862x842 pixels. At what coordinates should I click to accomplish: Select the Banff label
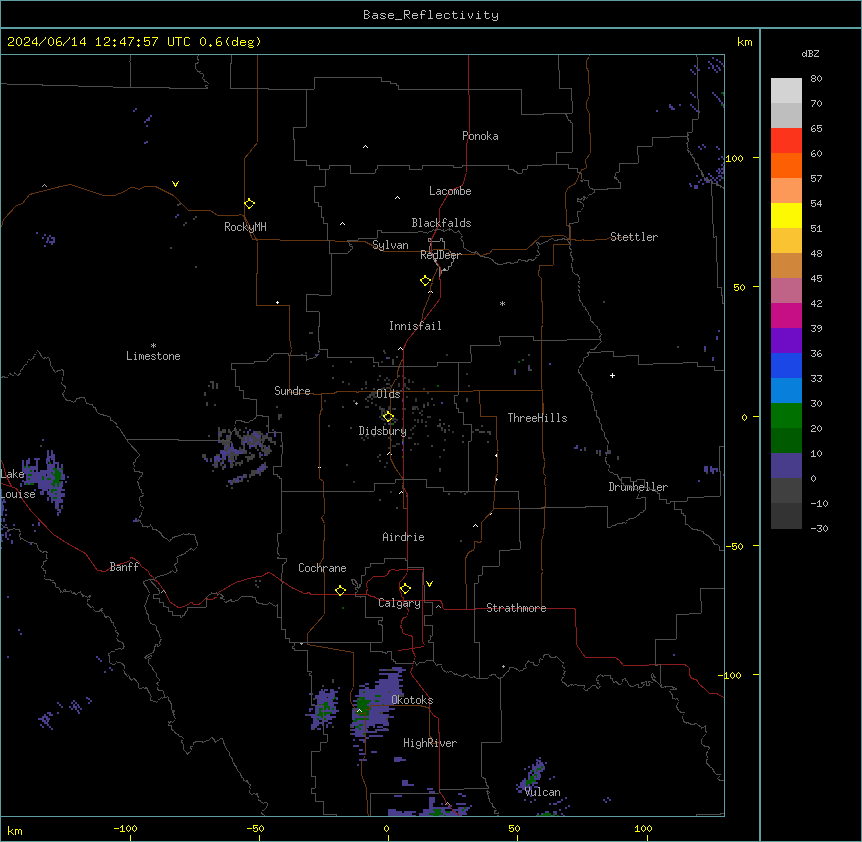tap(124, 567)
